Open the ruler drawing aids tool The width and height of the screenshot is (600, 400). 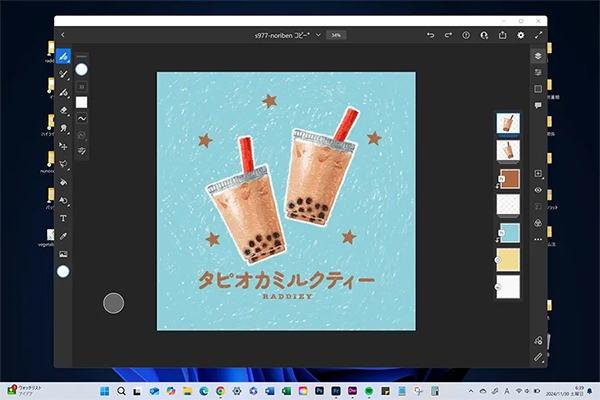click(x=538, y=357)
